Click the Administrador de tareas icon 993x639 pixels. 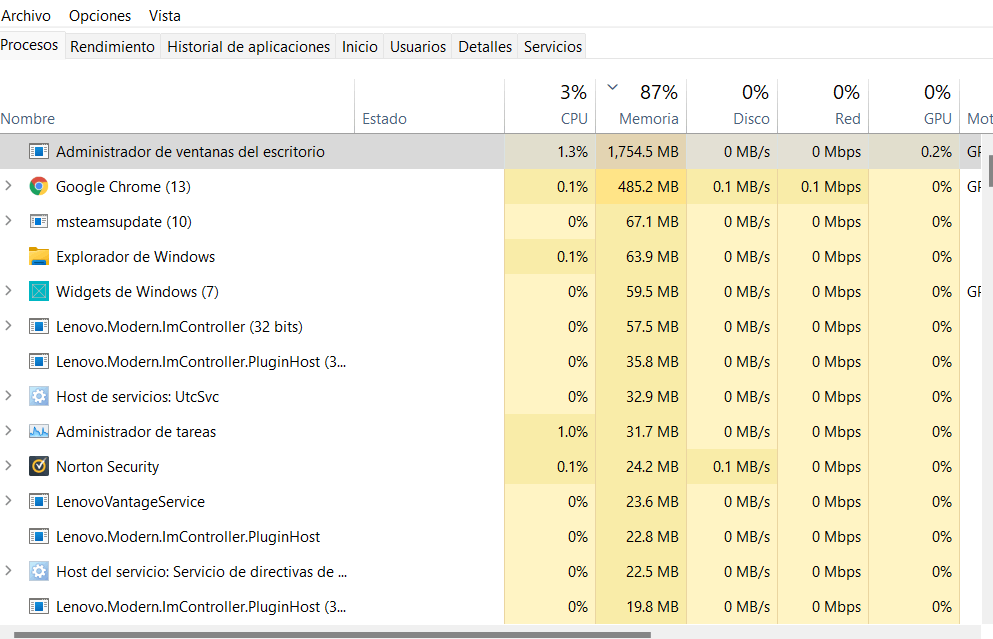click(x=39, y=431)
